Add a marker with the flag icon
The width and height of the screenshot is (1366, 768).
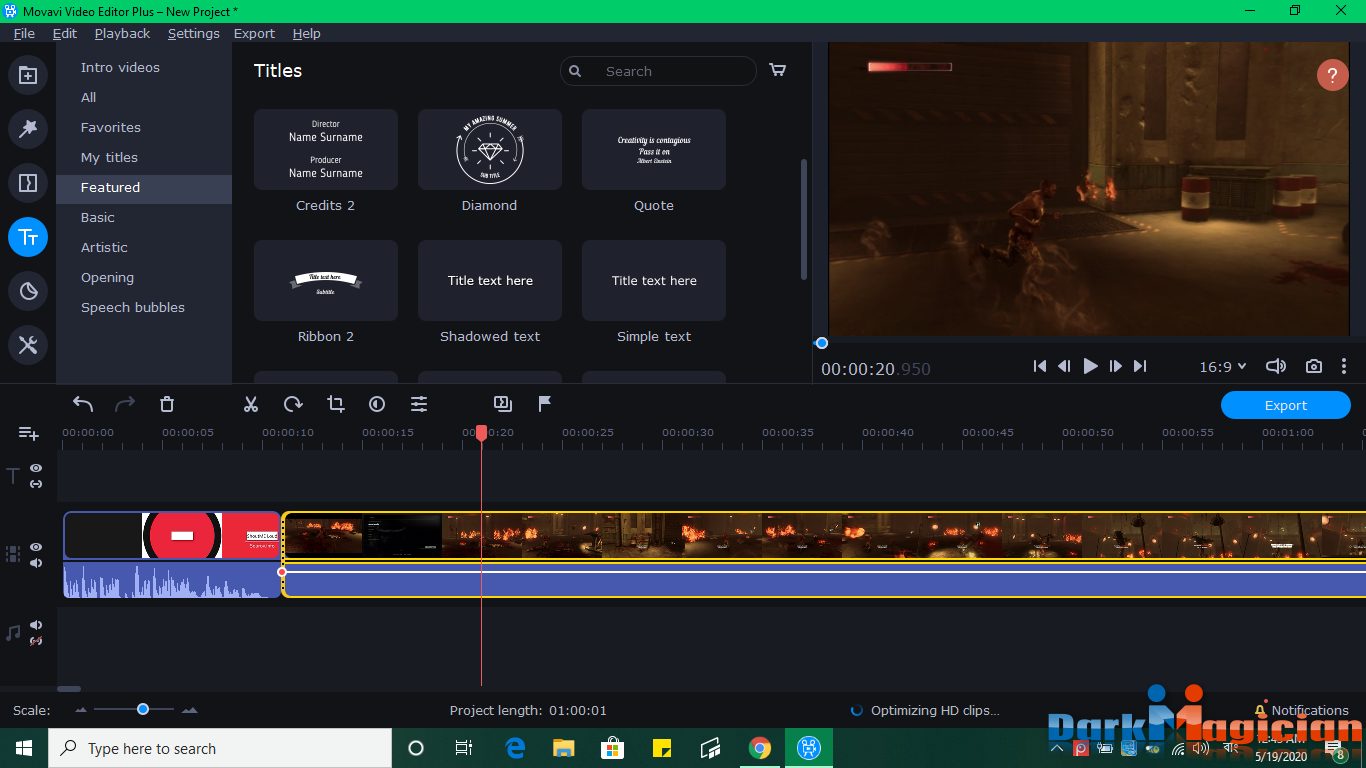pos(545,404)
